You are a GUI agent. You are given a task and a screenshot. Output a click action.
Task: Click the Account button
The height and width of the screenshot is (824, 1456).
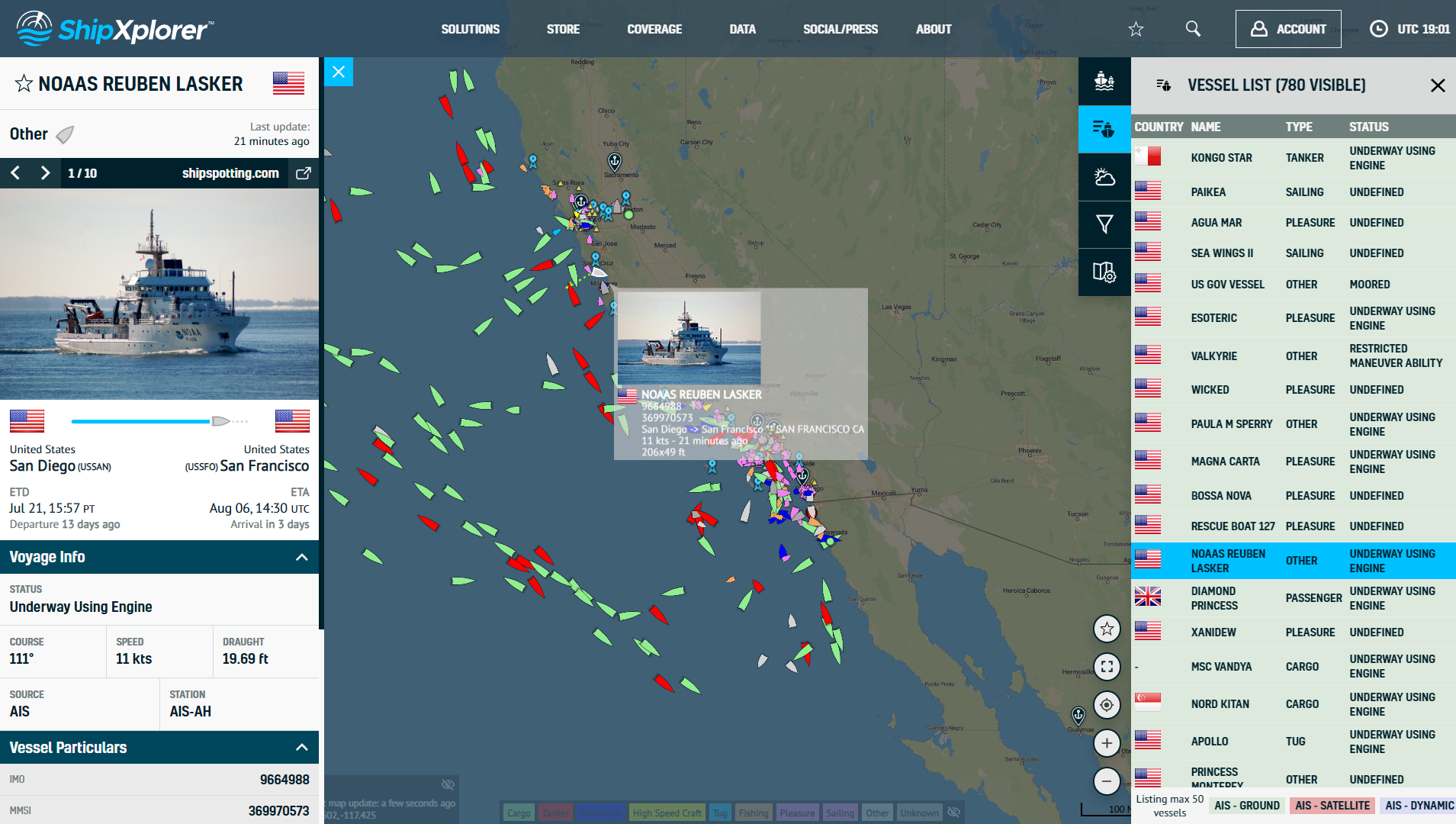click(x=1287, y=29)
